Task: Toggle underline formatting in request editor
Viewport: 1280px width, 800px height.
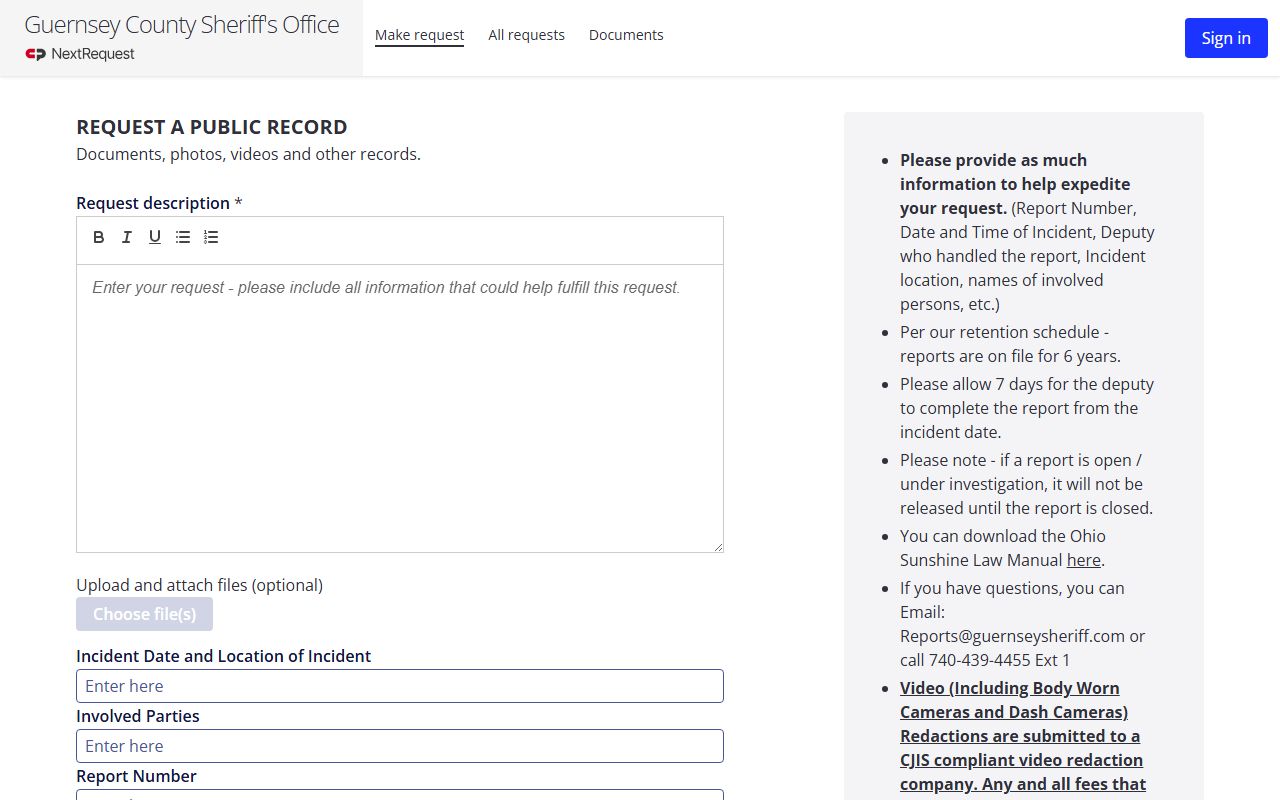Action: [x=155, y=237]
